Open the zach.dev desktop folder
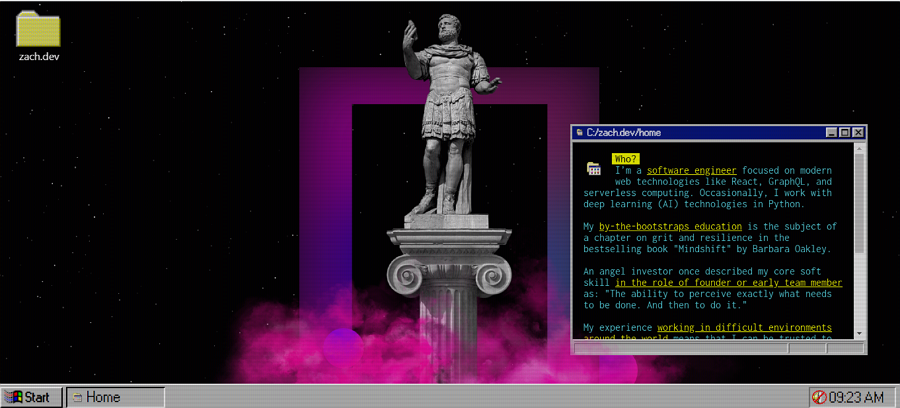The image size is (900, 408). click(x=40, y=30)
